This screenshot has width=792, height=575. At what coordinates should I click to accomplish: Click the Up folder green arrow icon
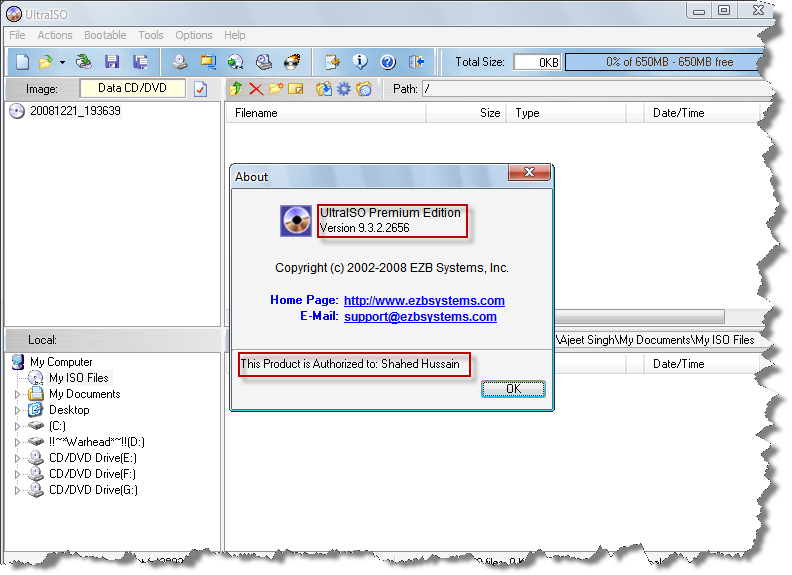[x=235, y=89]
